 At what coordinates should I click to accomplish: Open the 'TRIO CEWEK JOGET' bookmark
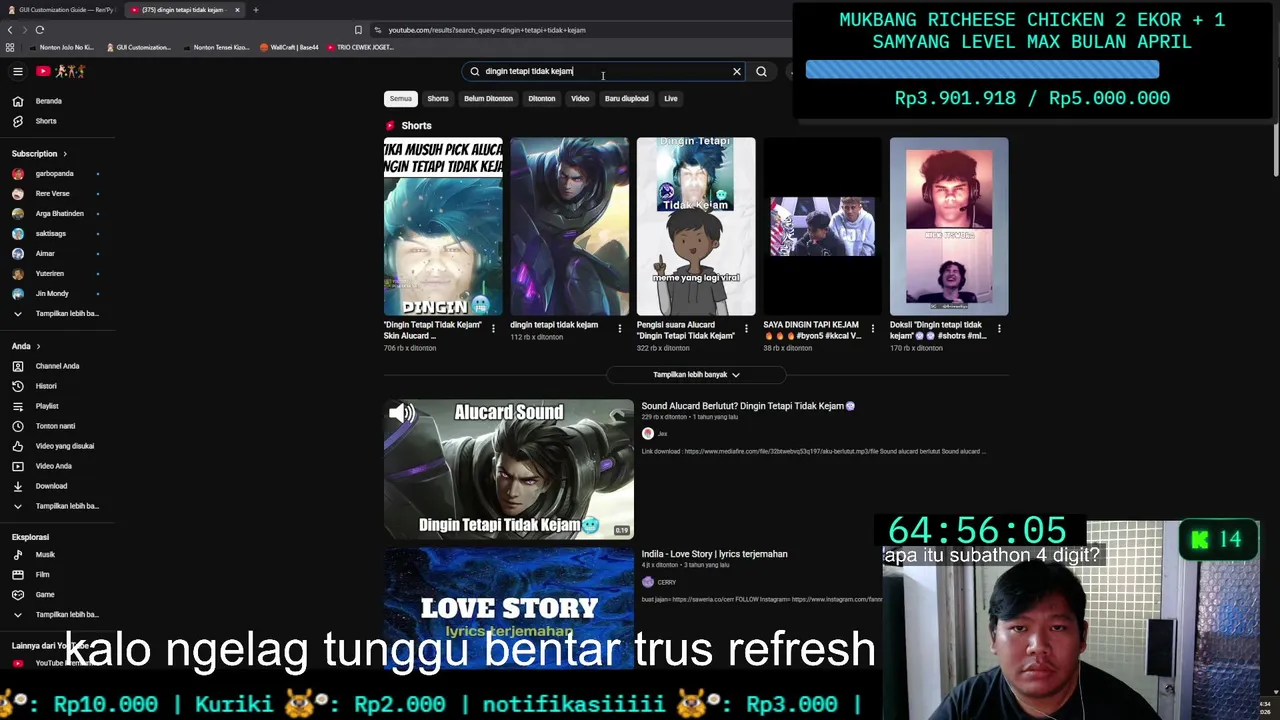click(359, 47)
